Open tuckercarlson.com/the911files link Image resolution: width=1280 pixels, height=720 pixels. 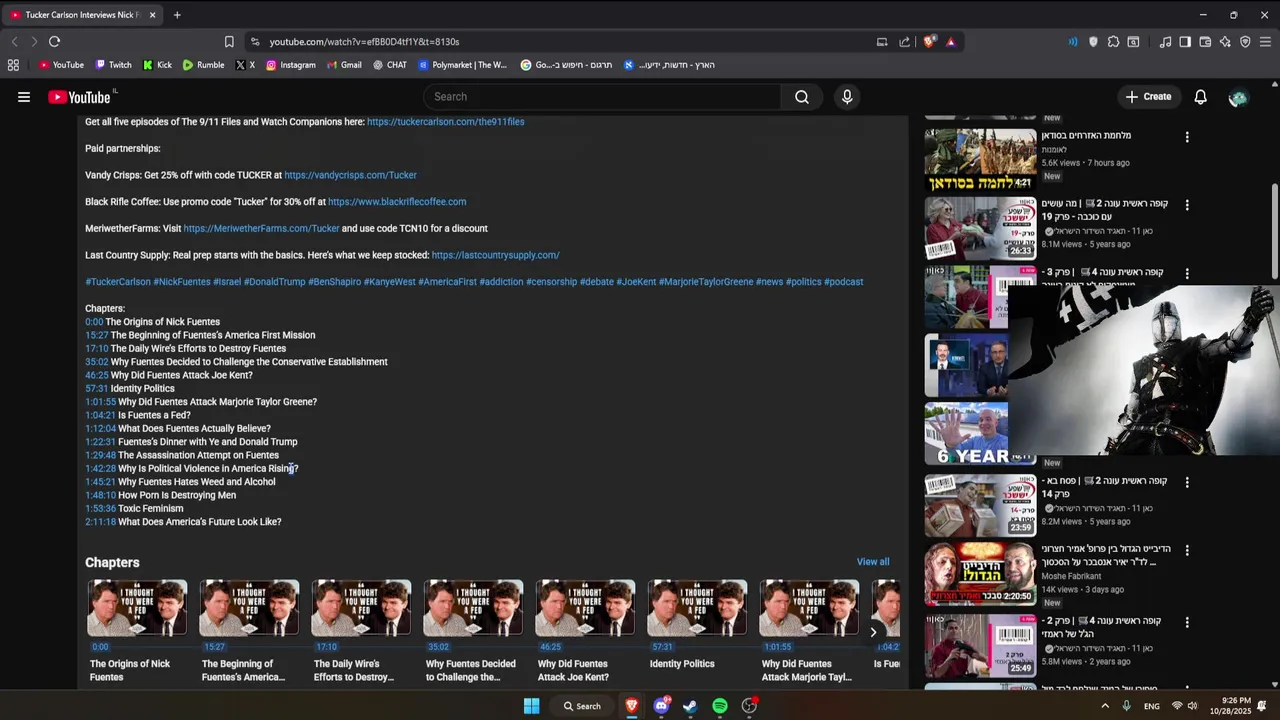pyautogui.click(x=445, y=122)
